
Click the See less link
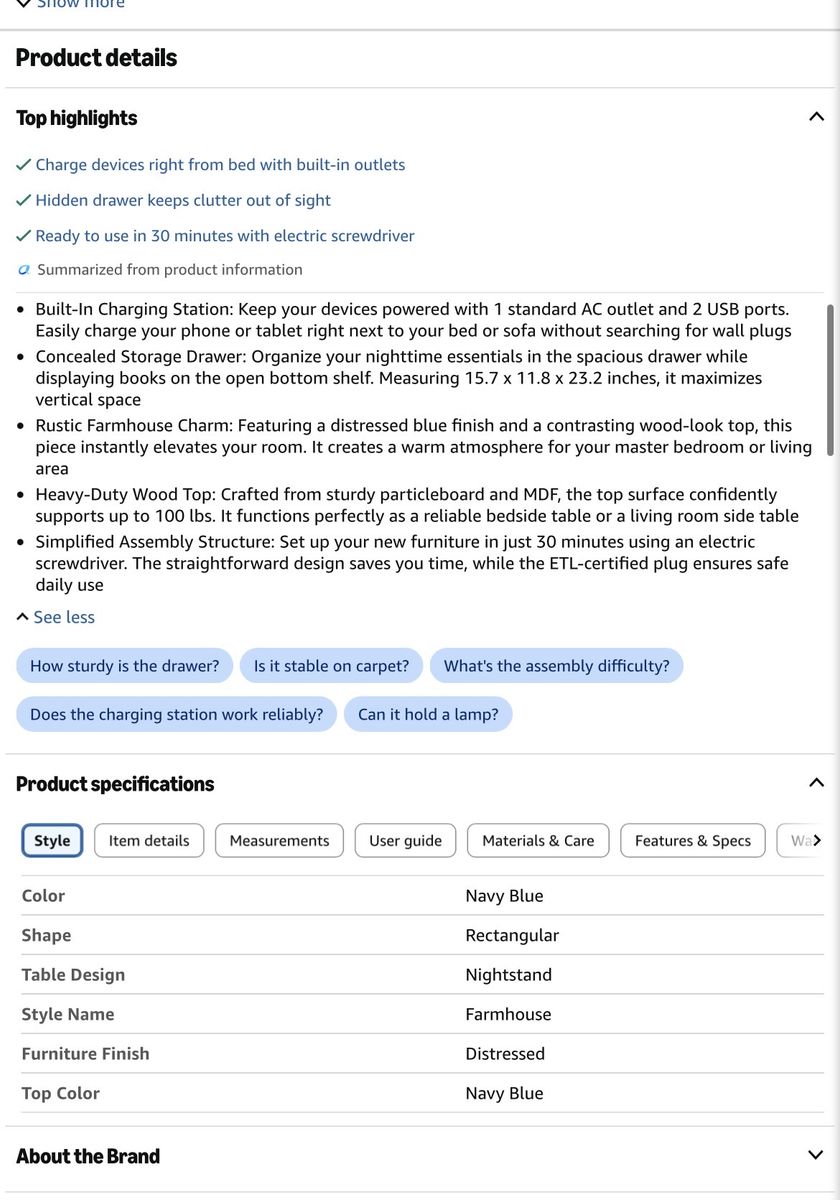56,617
